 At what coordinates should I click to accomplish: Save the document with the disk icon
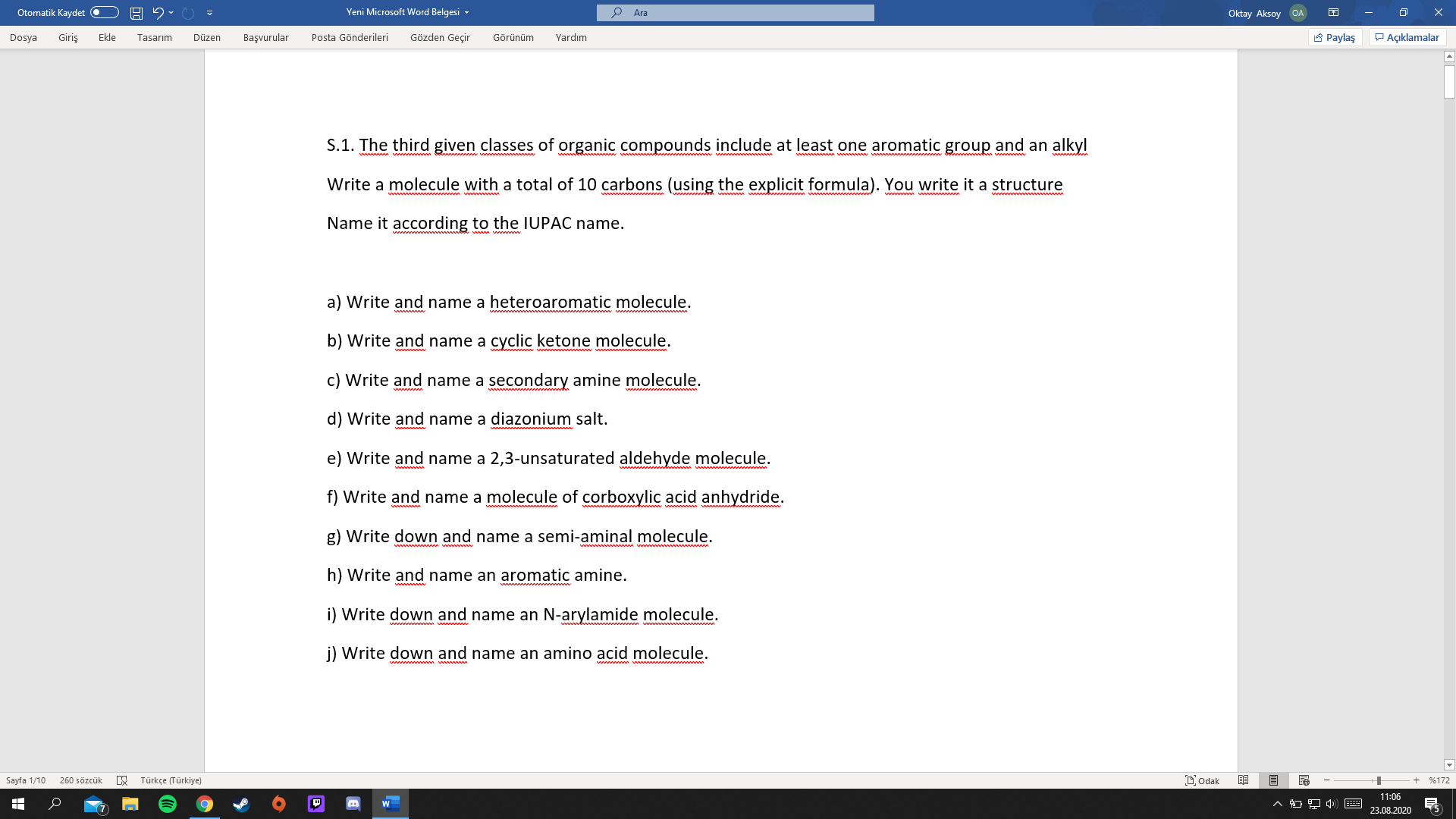136,13
